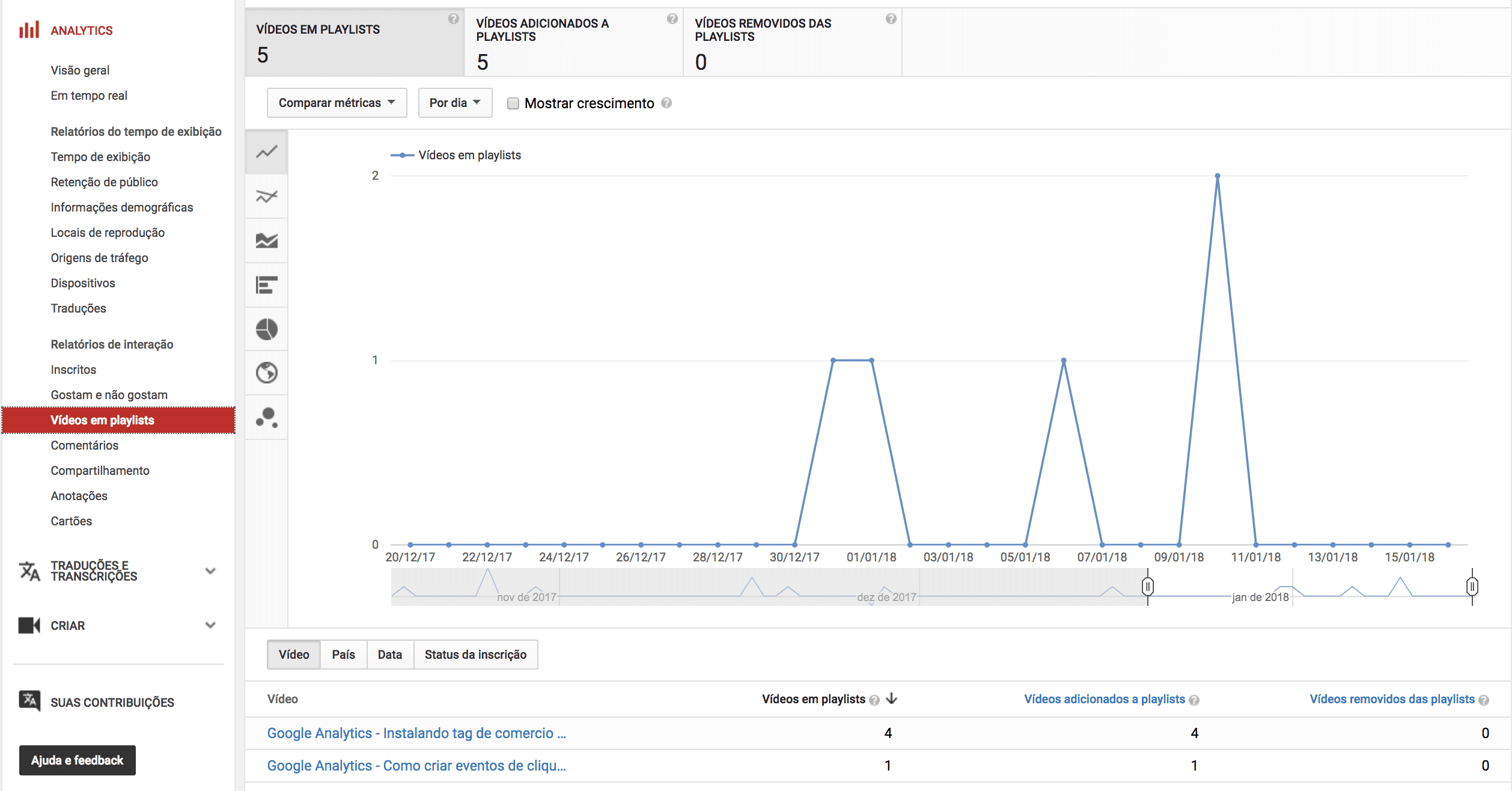Open the pie chart view icon

point(266,329)
